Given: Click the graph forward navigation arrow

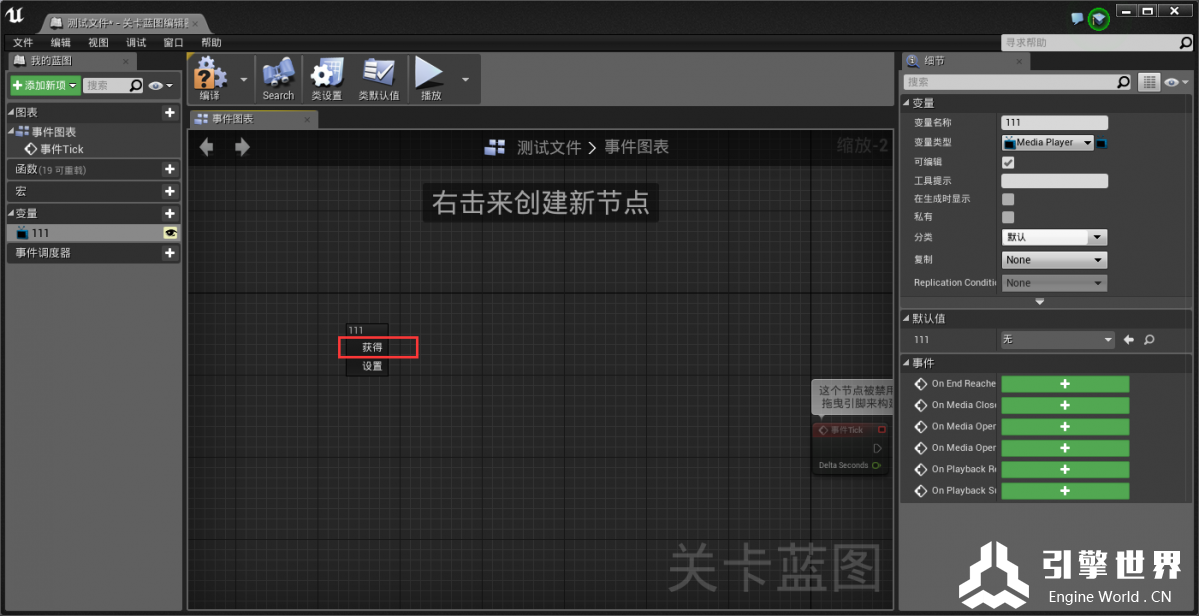Looking at the screenshot, I should pos(242,147).
